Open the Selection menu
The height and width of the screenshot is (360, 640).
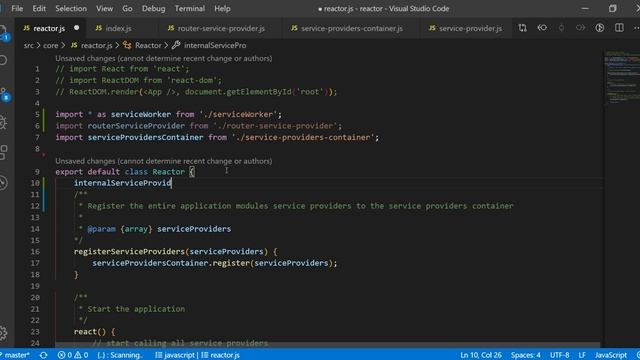(71, 9)
